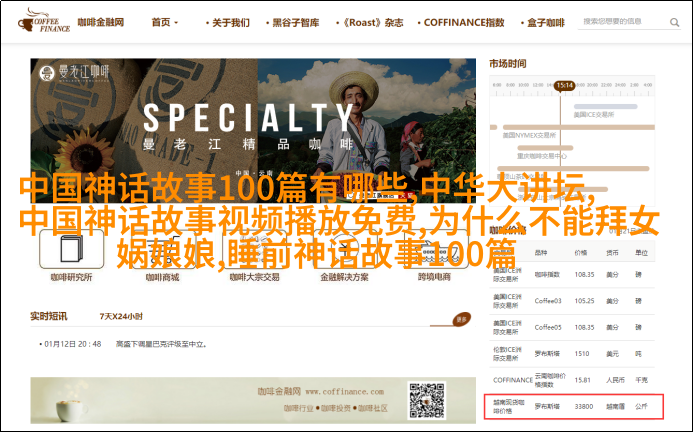Select the 千克 unit cell
Screen dimensions: 694x433
point(641,380)
